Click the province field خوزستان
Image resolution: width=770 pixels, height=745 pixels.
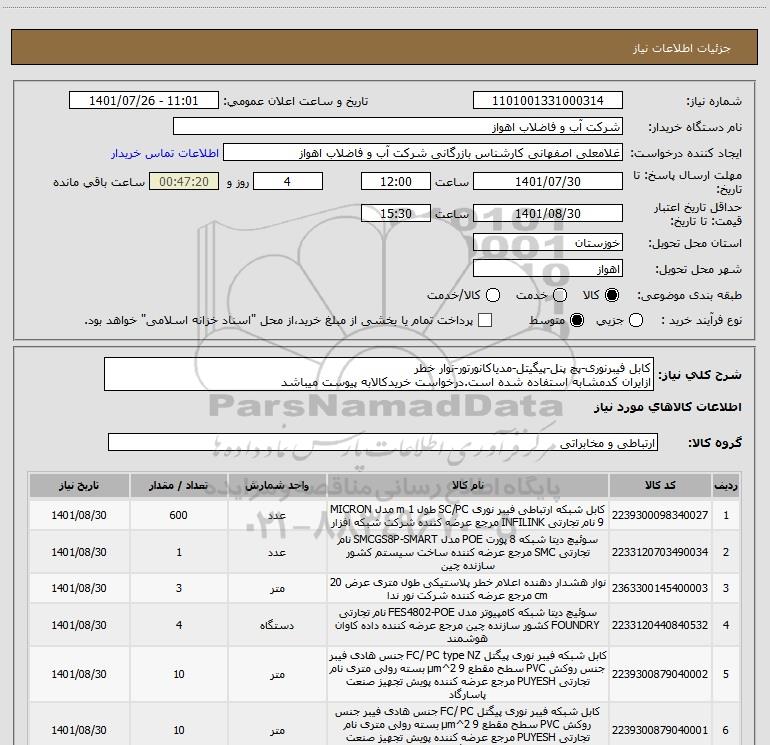(x=548, y=242)
